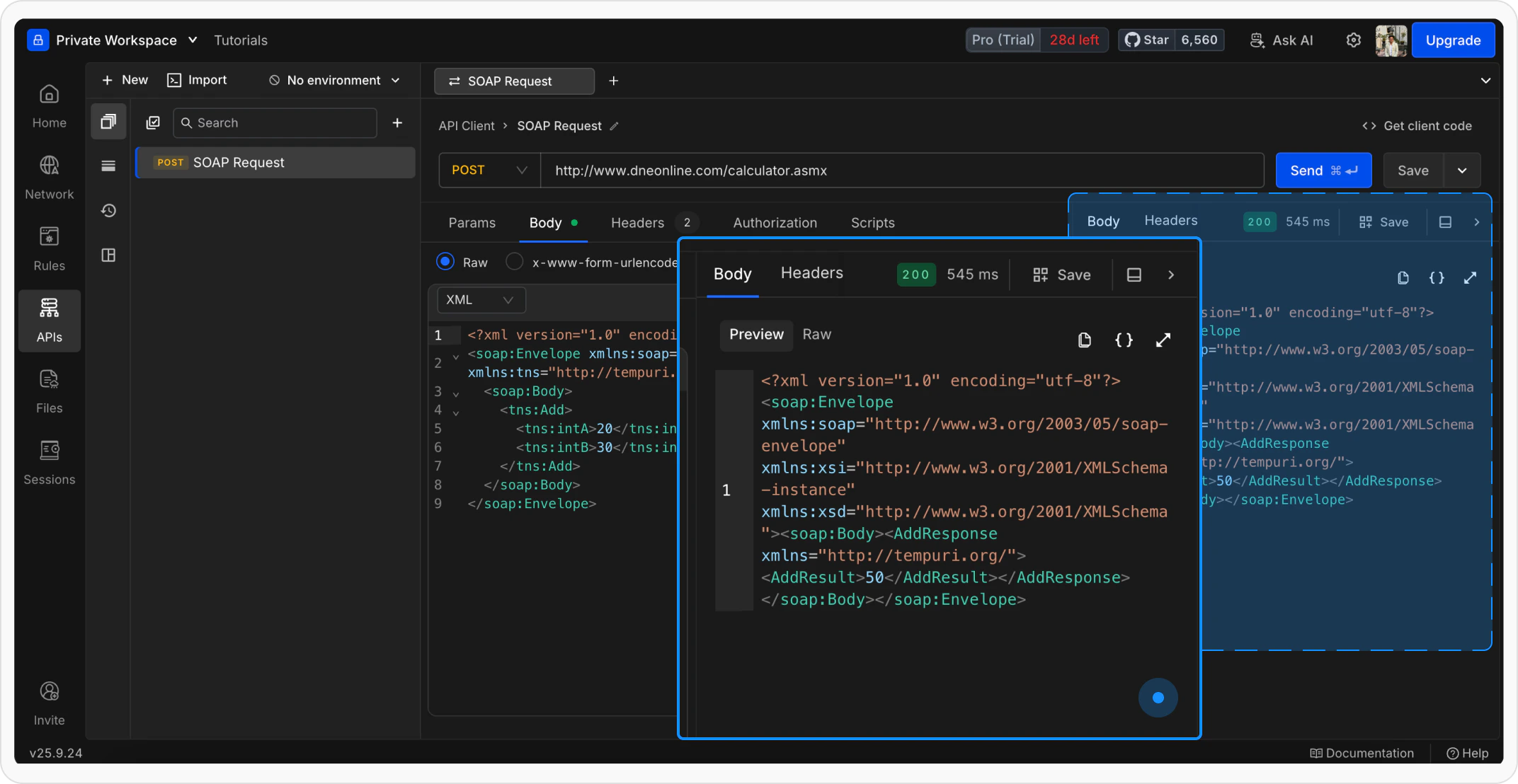The height and width of the screenshot is (784, 1518).
Task: Open the Network section in sidebar
Action: pyautogui.click(x=49, y=177)
